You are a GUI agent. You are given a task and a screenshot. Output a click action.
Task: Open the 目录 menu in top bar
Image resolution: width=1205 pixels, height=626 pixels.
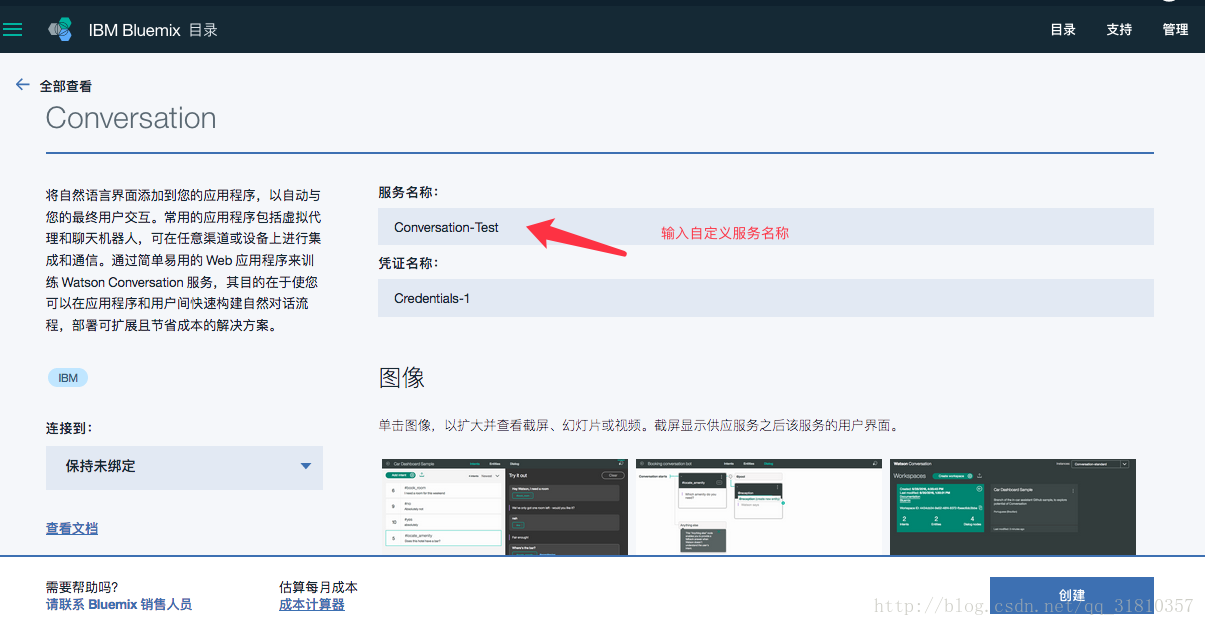(x=1063, y=29)
